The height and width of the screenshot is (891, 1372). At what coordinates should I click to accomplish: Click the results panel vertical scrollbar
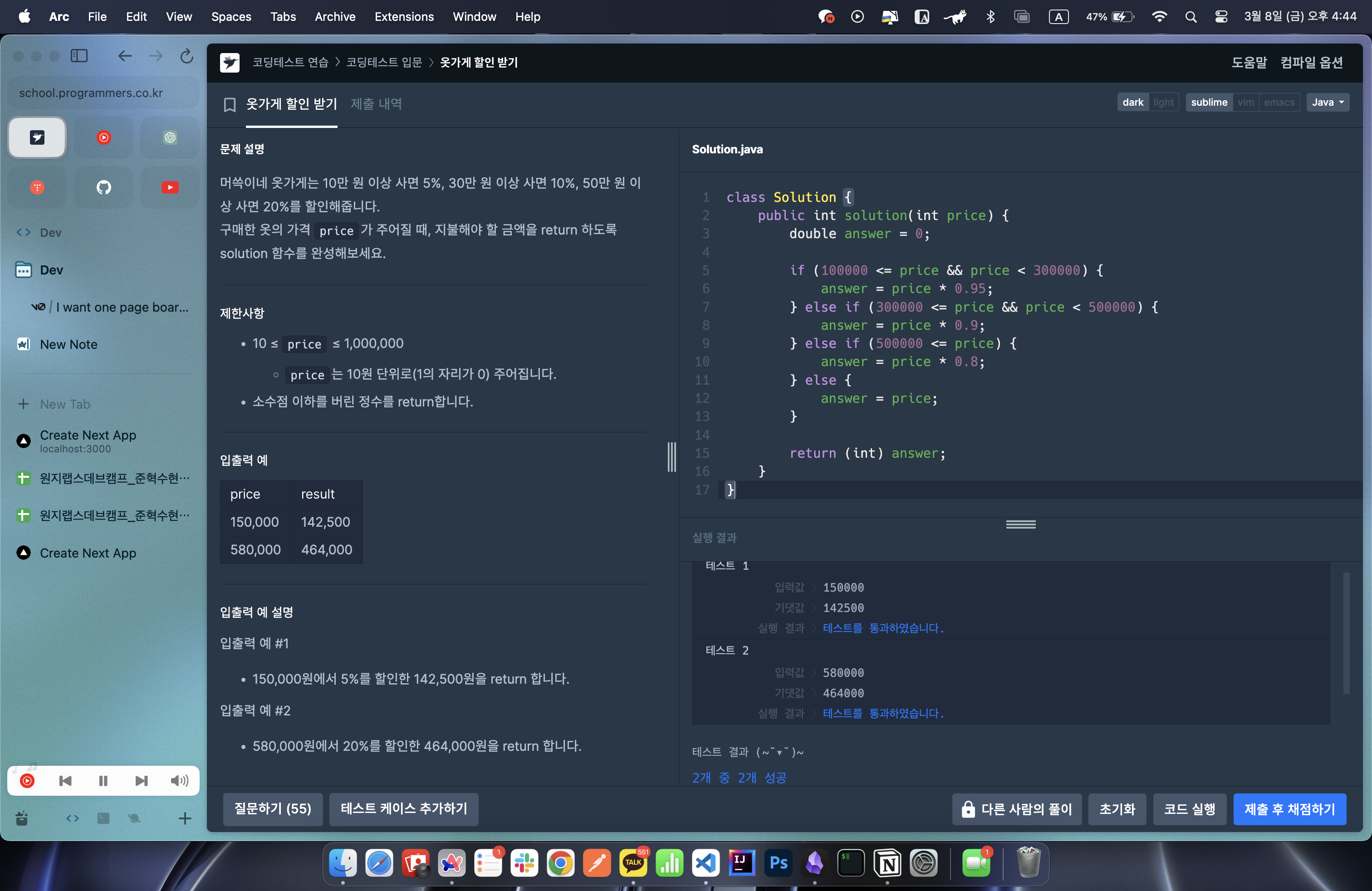pos(1346,633)
